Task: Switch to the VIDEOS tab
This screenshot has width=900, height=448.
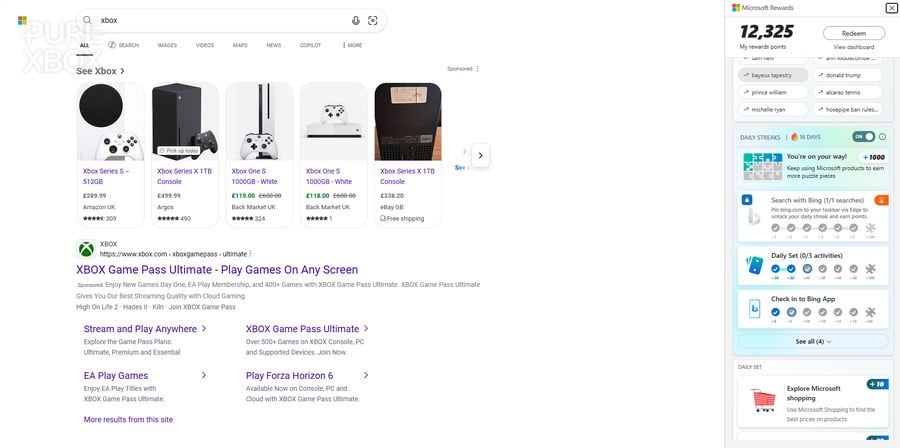Action: pyautogui.click(x=205, y=45)
